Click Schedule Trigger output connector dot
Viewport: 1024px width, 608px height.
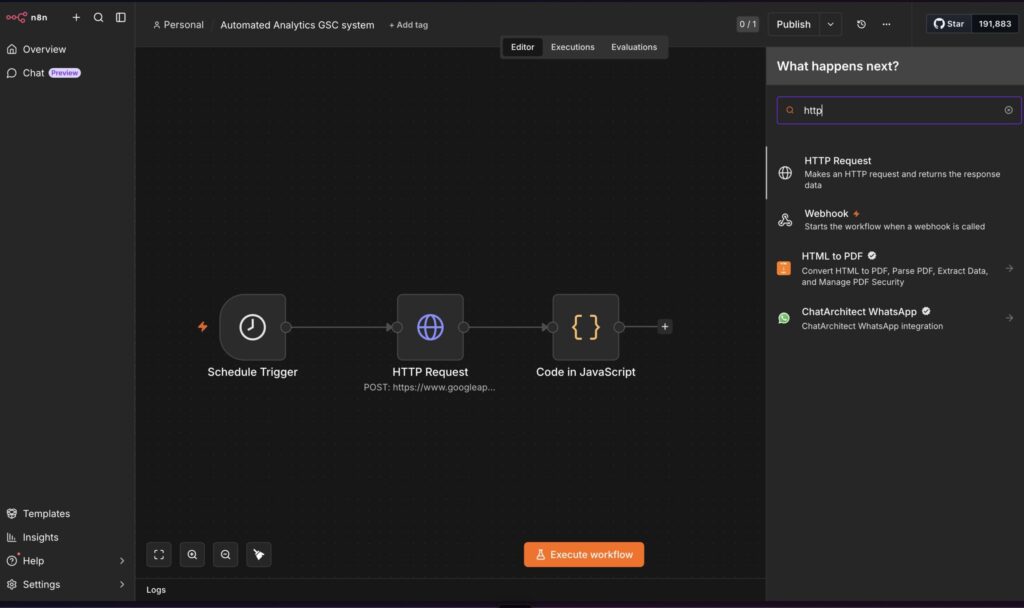click(x=286, y=327)
